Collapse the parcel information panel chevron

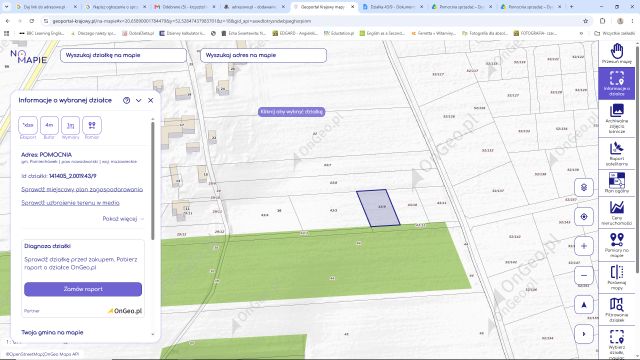pos(139,100)
